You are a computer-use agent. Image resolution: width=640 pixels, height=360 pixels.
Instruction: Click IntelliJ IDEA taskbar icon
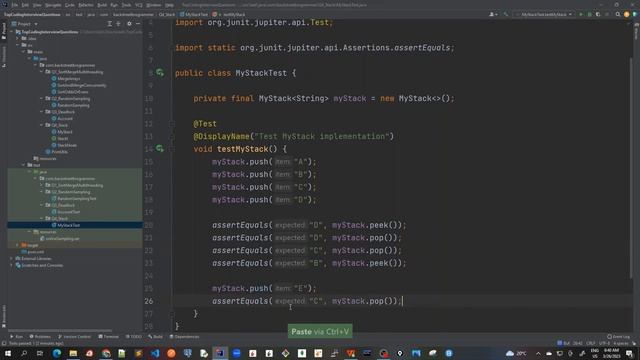click(x=220, y=353)
